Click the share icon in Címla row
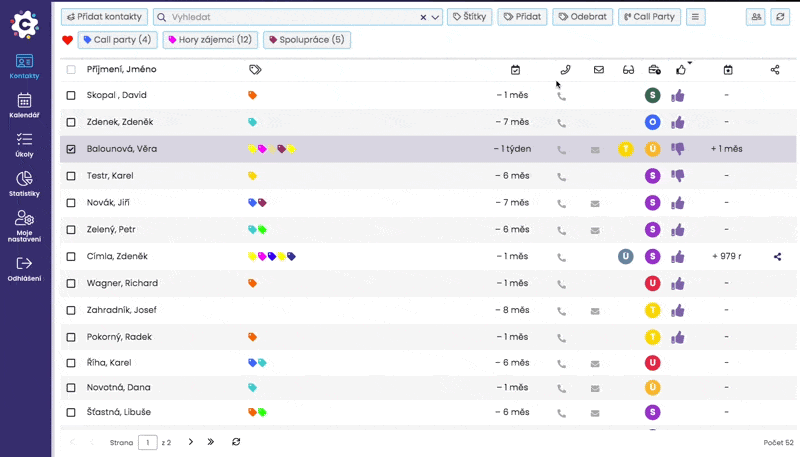The height and width of the screenshot is (457, 800). pyautogui.click(x=777, y=257)
